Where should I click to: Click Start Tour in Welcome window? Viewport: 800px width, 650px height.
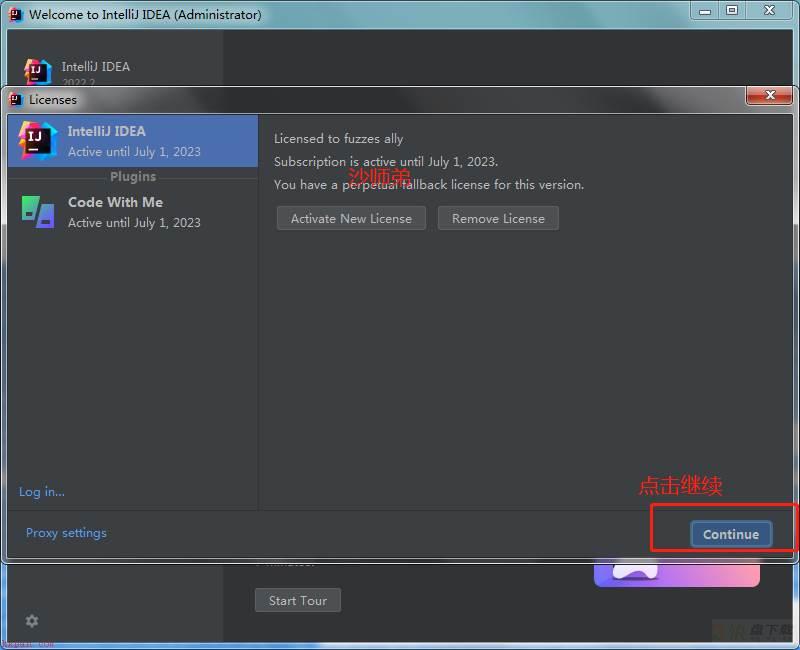pos(298,601)
